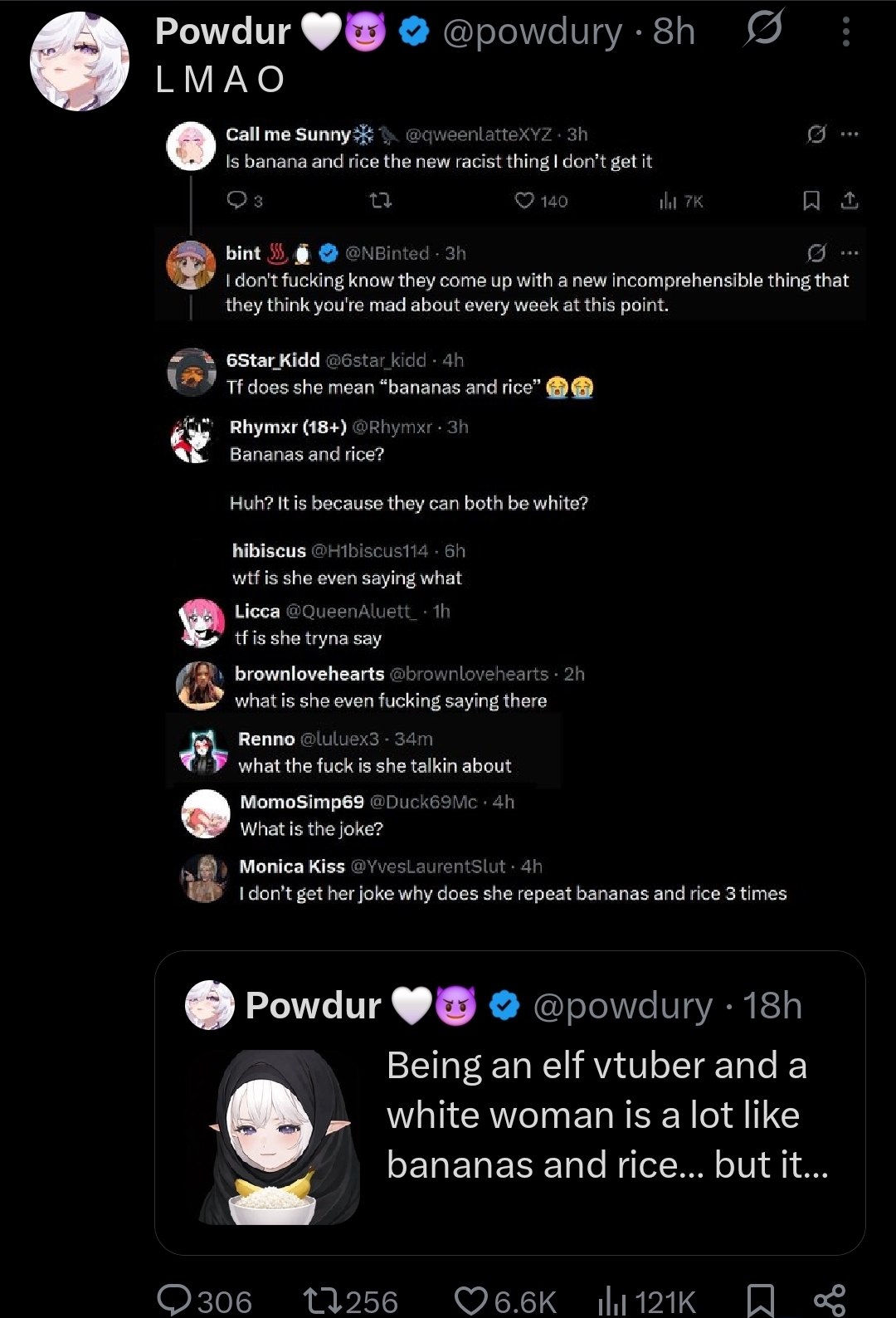The height and width of the screenshot is (1318, 896).
Task: Click the Grok icon on bint's reply
Action: (816, 252)
